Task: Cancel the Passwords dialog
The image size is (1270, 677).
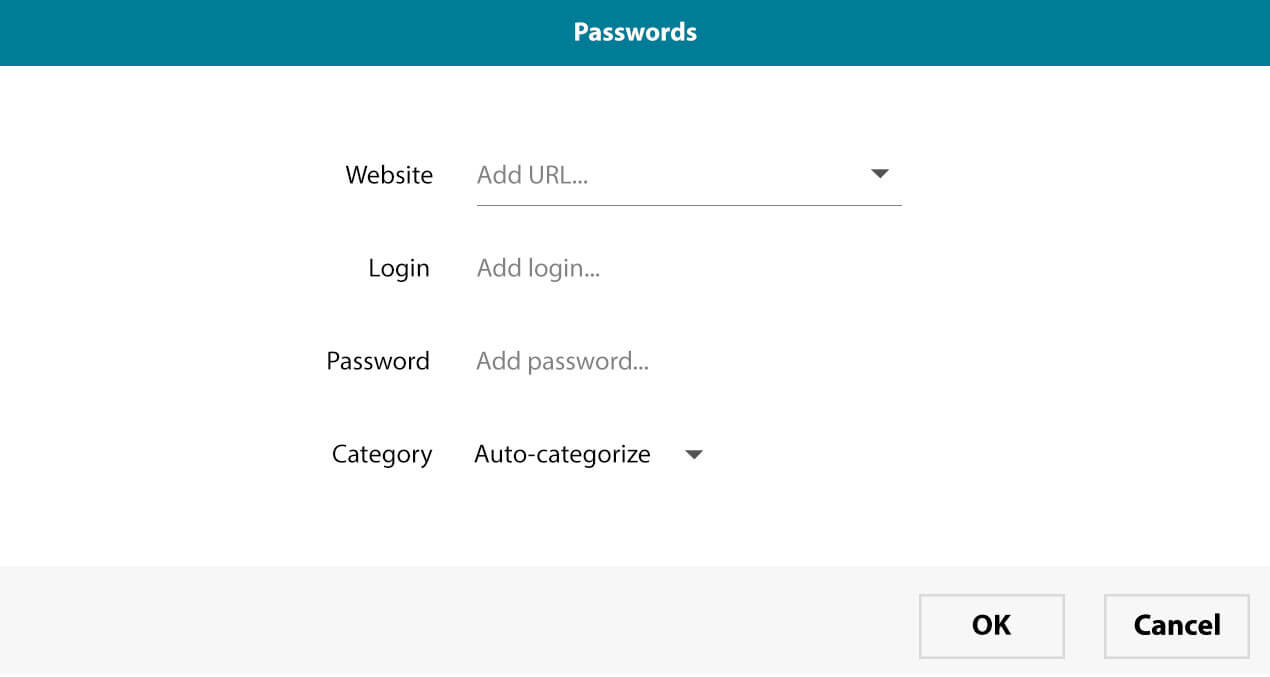Action: click(x=1176, y=626)
